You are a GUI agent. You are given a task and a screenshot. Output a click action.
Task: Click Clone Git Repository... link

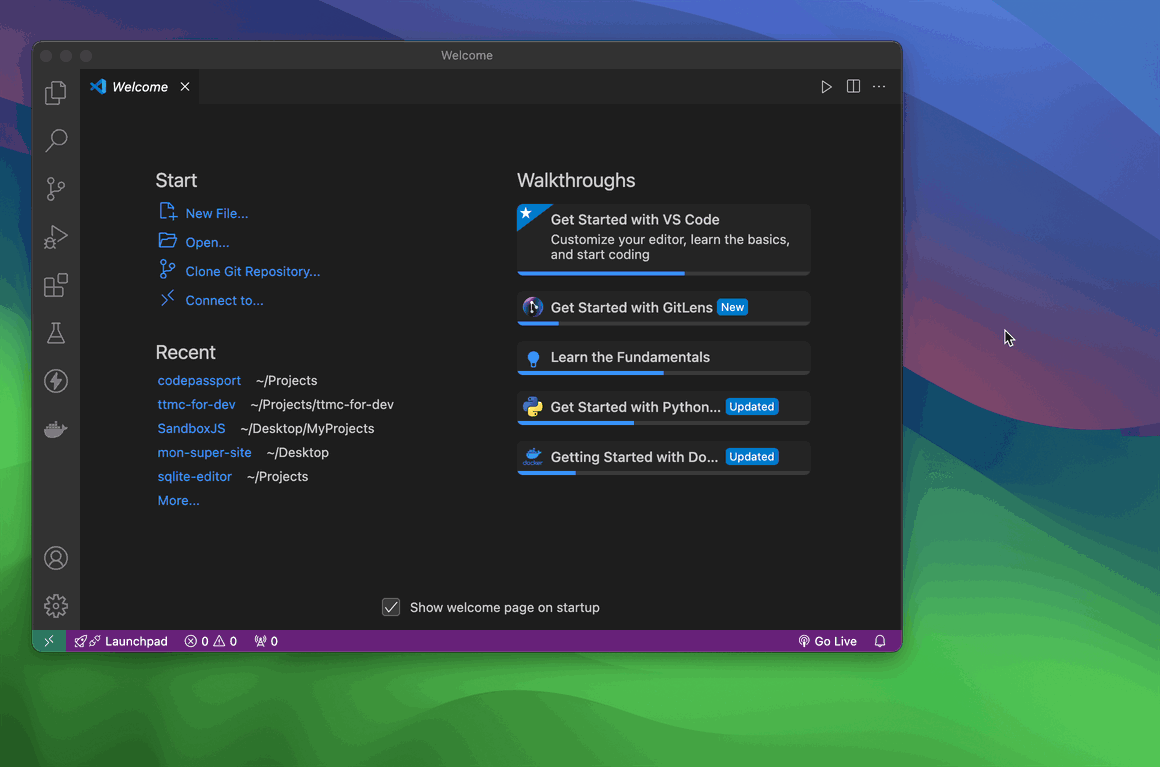pyautogui.click(x=253, y=271)
